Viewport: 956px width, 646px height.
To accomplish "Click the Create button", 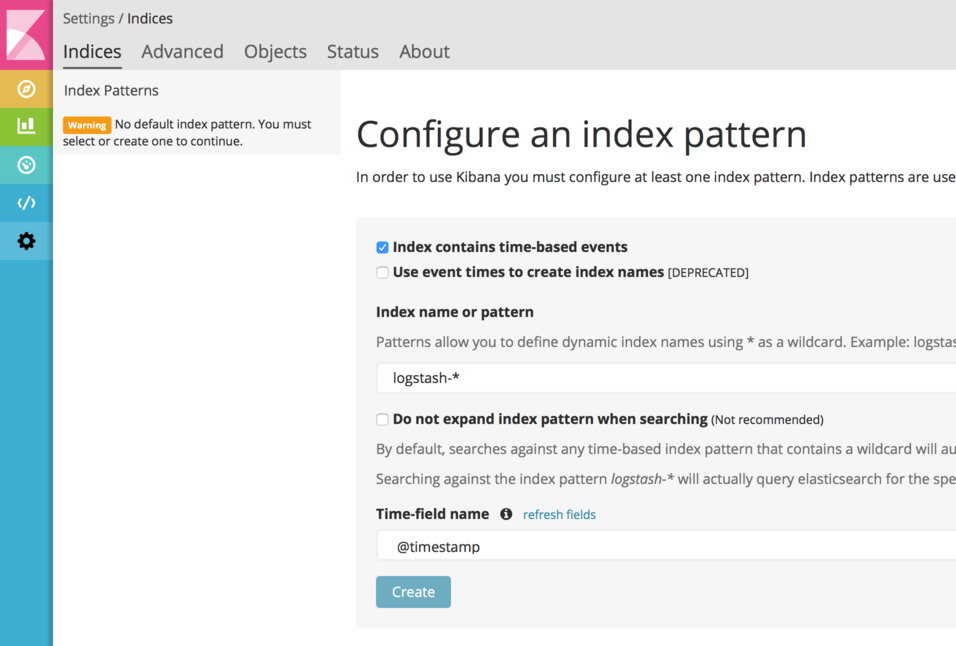I will 413,592.
